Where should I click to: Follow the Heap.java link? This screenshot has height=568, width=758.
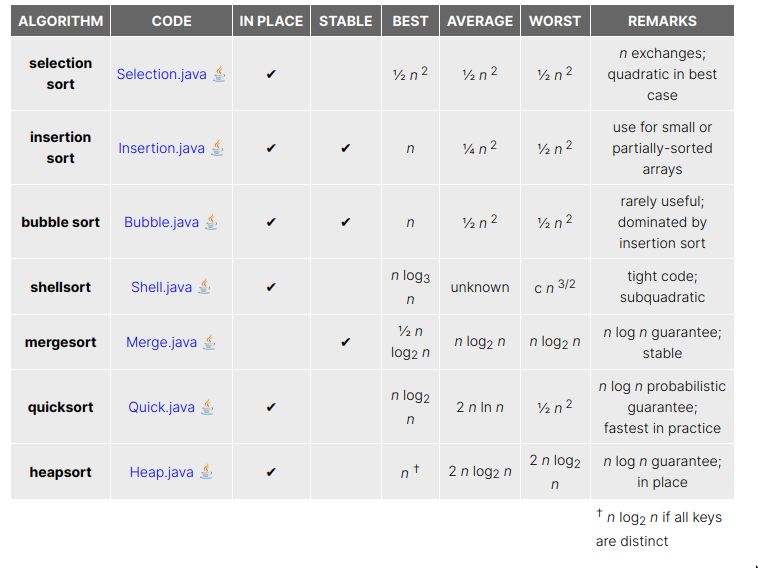tap(161, 472)
